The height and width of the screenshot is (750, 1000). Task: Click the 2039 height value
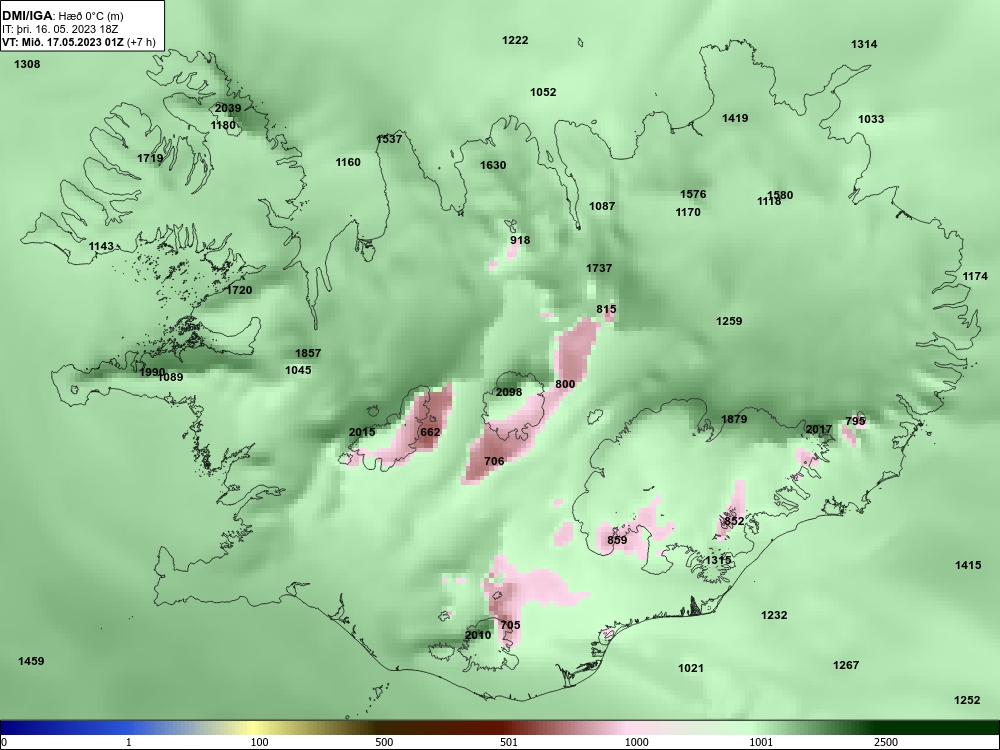tap(228, 108)
